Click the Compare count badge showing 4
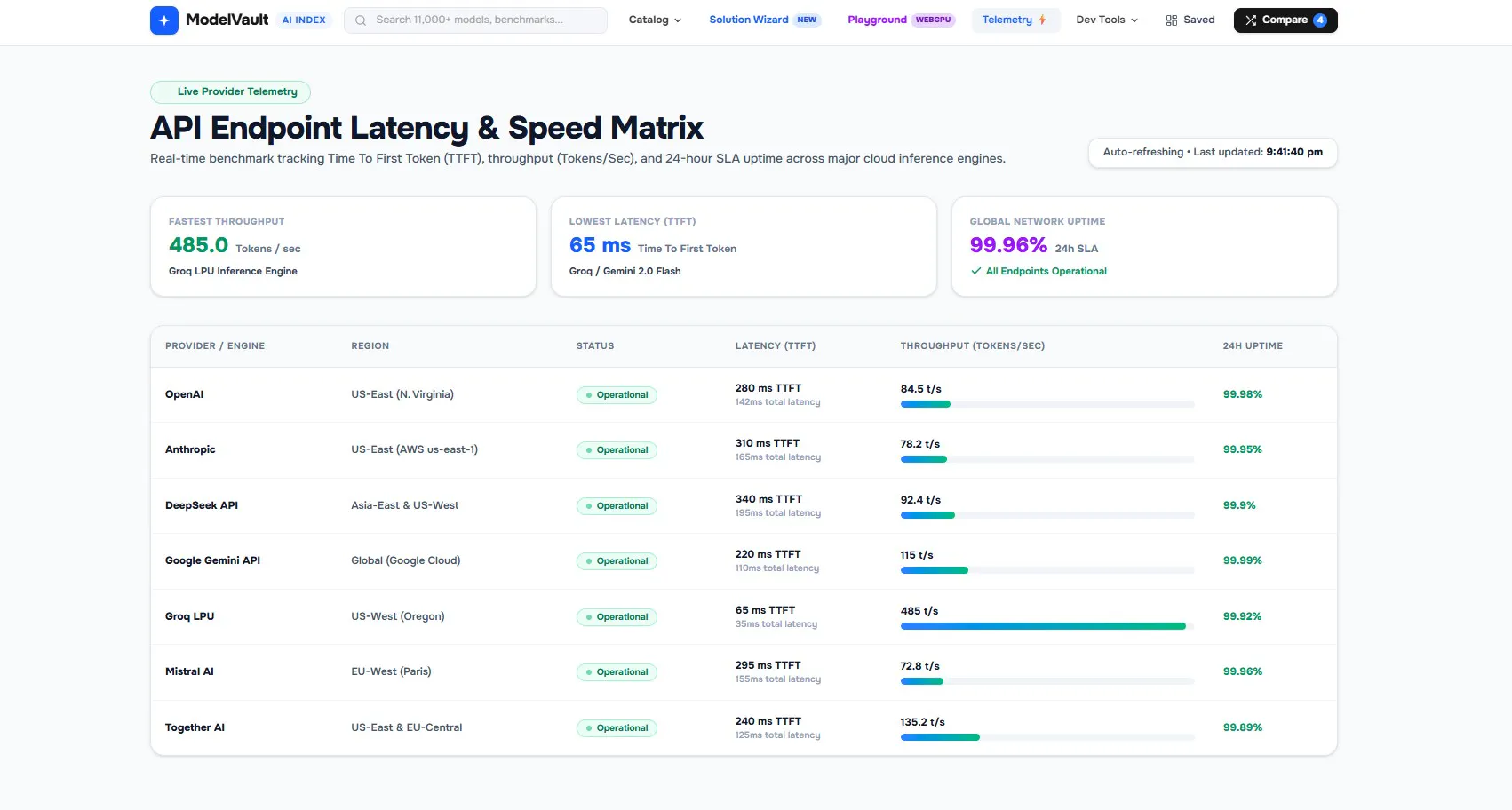1512x810 pixels. tap(1320, 20)
